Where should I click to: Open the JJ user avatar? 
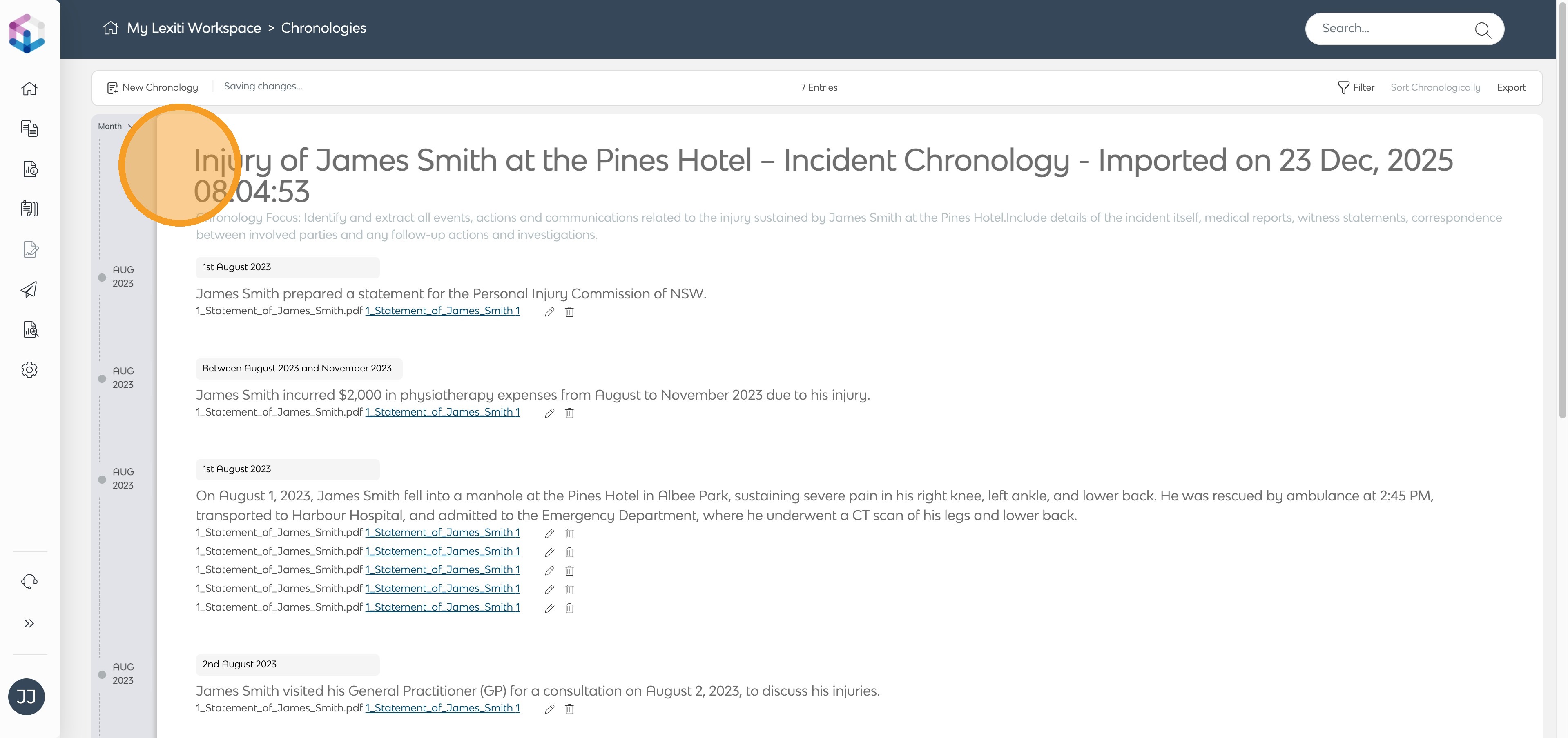26,697
